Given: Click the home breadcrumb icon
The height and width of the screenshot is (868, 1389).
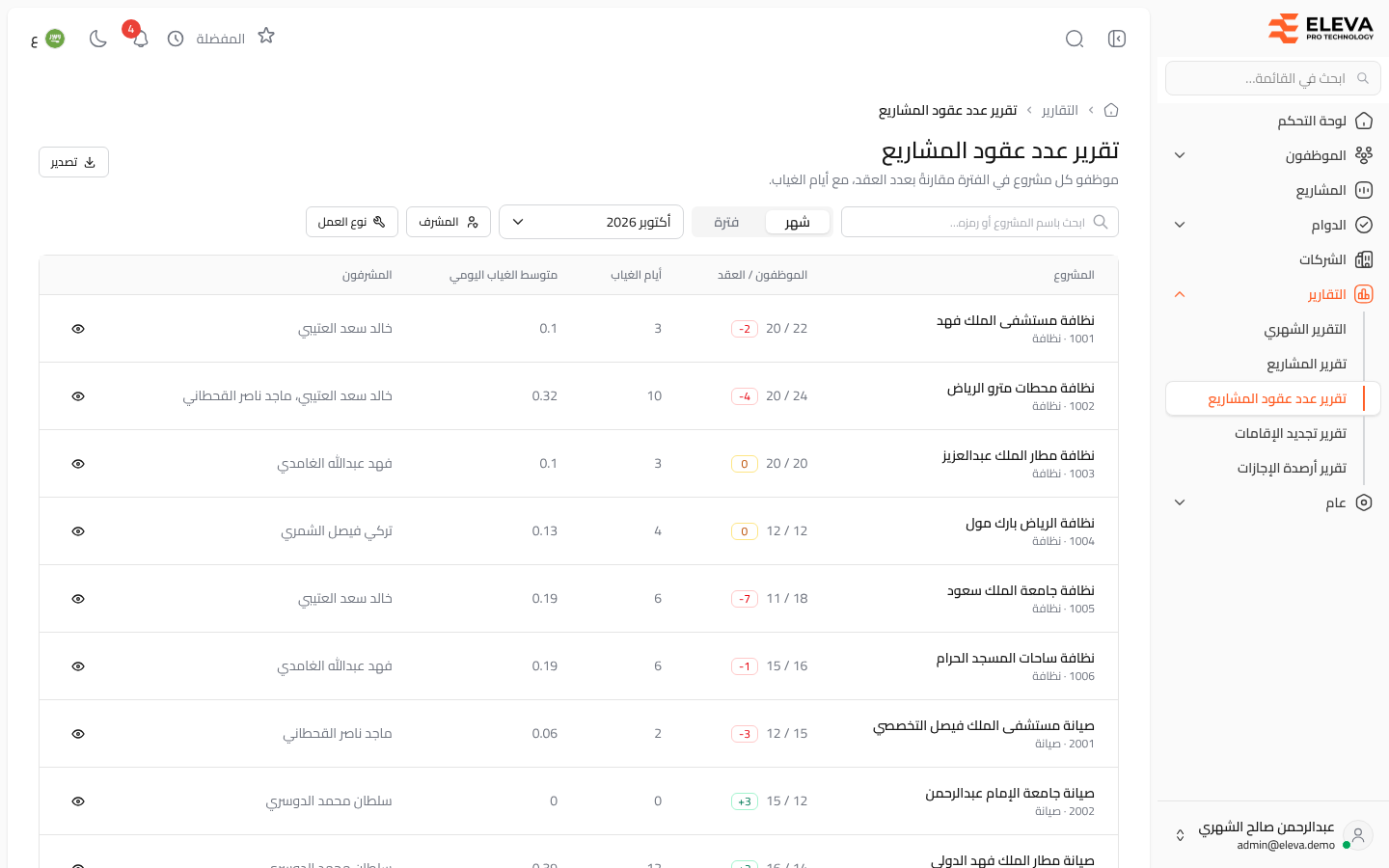Looking at the screenshot, I should (x=1111, y=110).
